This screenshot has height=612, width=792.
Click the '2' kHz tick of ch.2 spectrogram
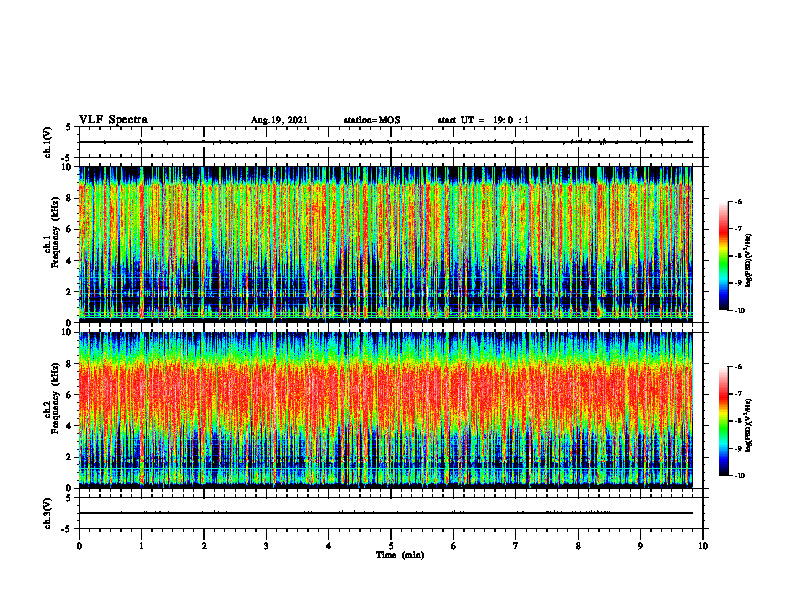70,457
